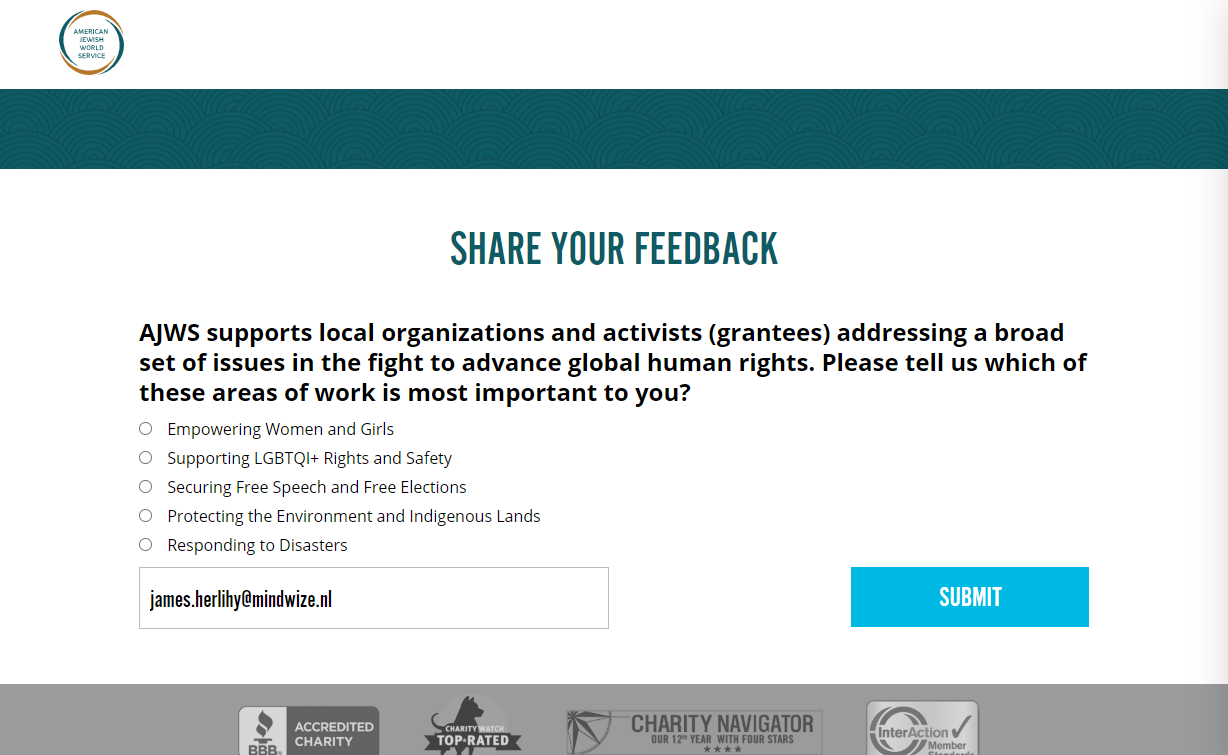Click the teal patterned header banner
The width and height of the screenshot is (1228, 755).
pos(613,129)
